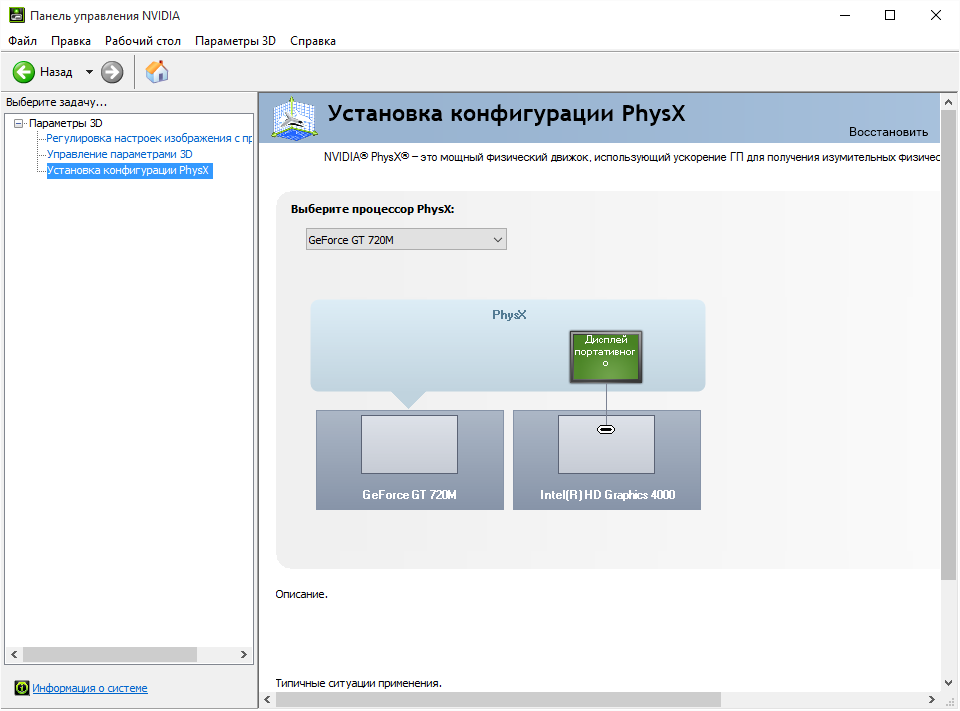Open the Информация о системе link
The image size is (960, 711).
[x=90, y=688]
